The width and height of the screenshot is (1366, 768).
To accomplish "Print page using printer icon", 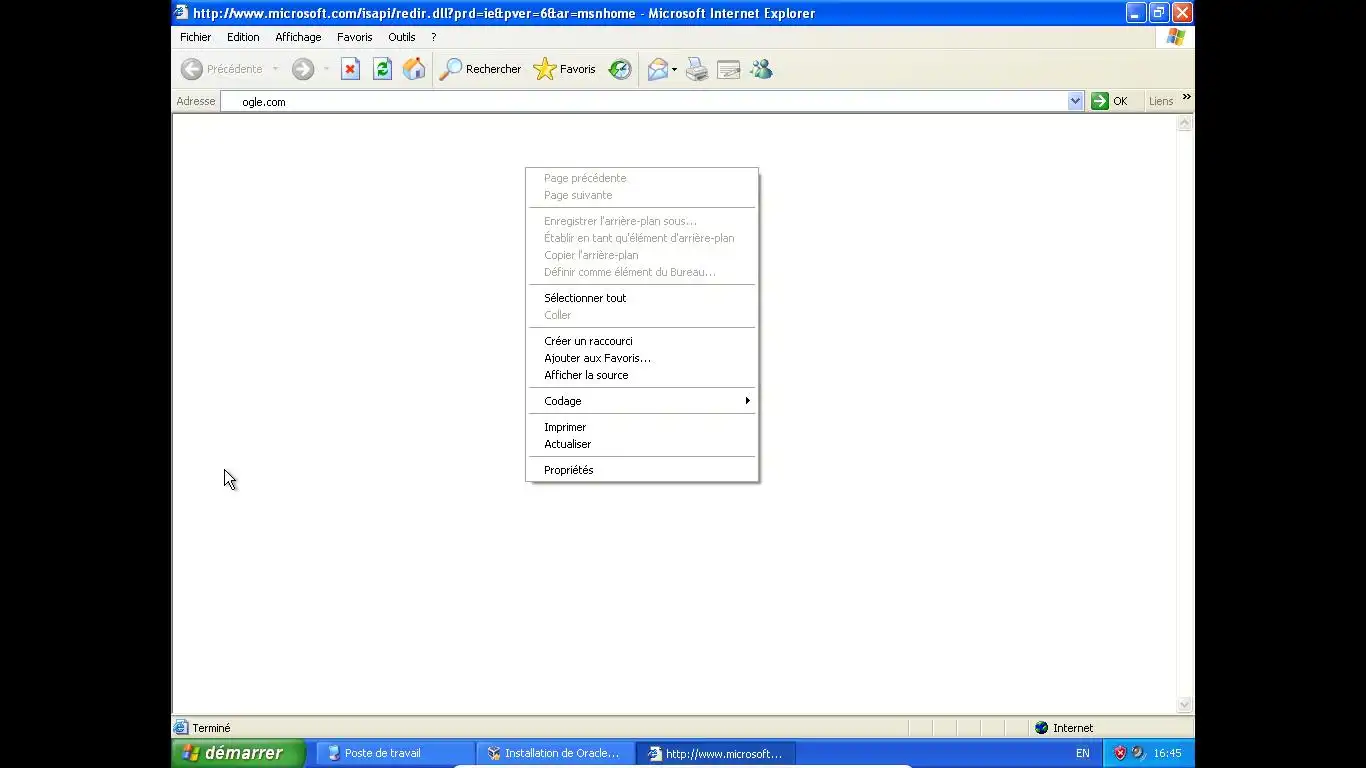I will click(x=697, y=69).
